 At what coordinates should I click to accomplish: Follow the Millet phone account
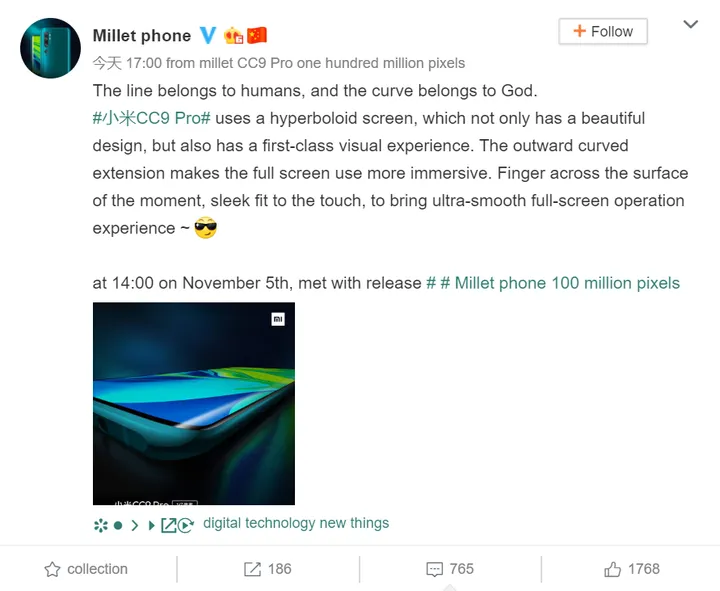pos(602,31)
